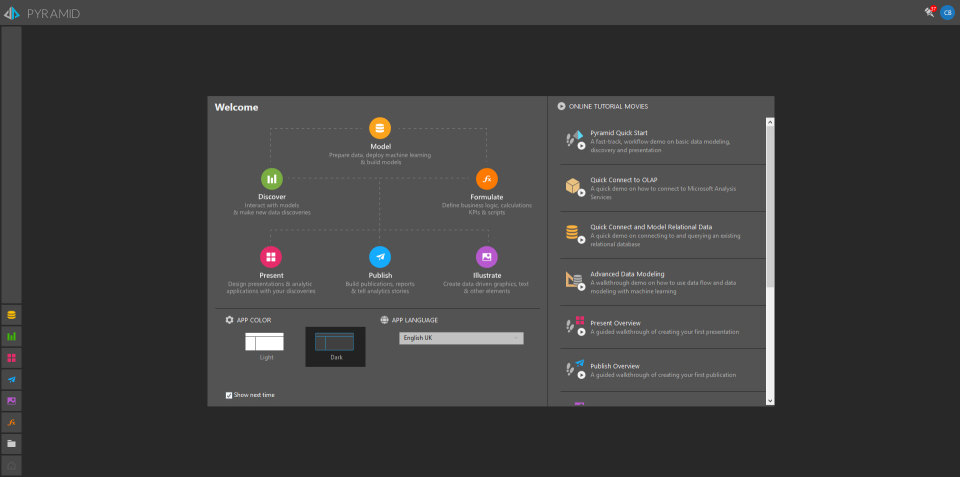960x477 pixels.
Task: Click the orange Model icon in workflow diagram
Action: [380, 128]
